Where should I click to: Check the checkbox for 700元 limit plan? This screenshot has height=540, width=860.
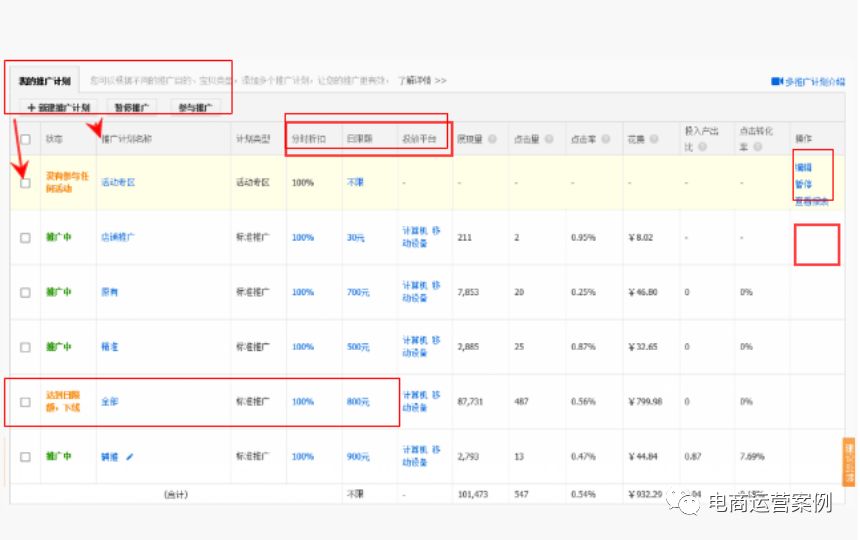point(25,292)
